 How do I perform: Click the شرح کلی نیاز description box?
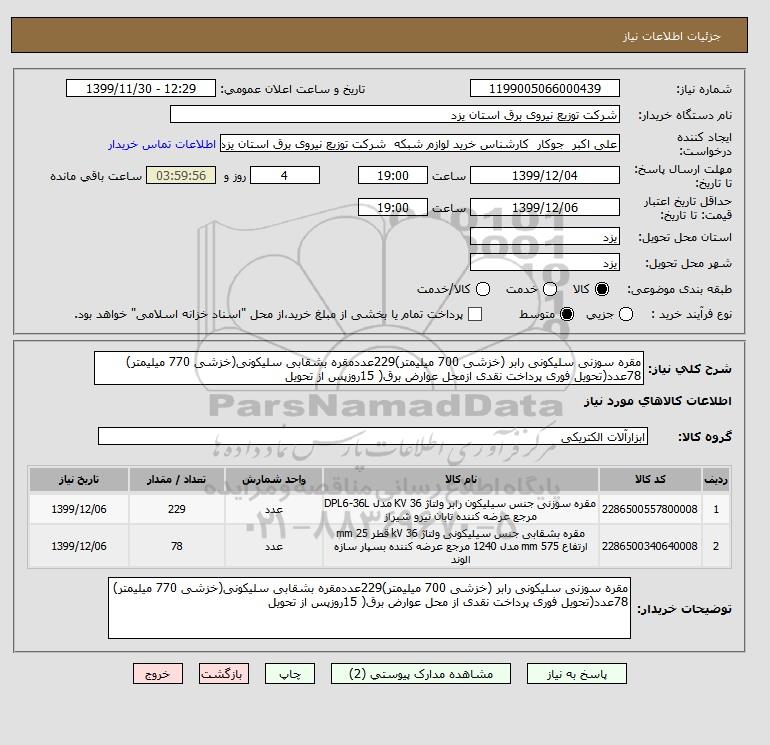click(x=369, y=368)
